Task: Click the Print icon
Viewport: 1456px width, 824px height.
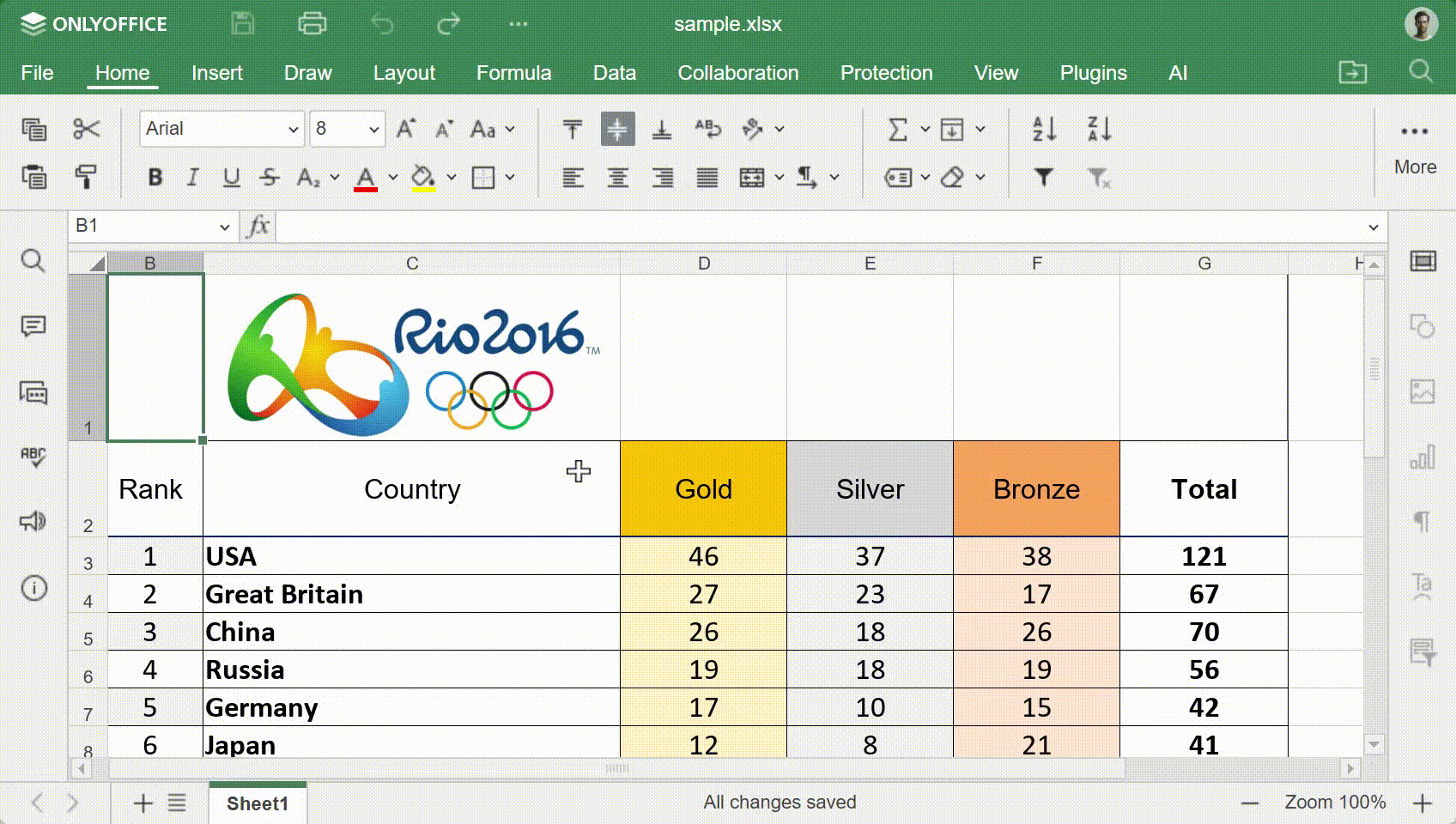Action: click(x=312, y=24)
